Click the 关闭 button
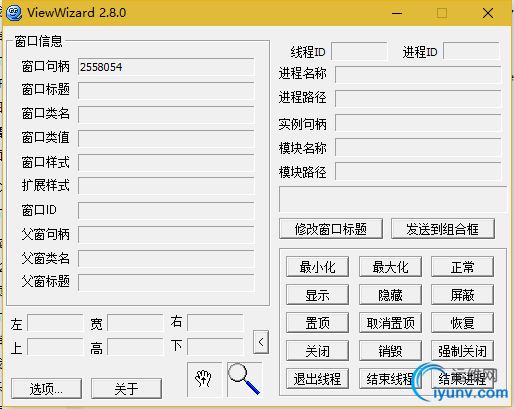This screenshot has width=514, height=409. click(317, 351)
